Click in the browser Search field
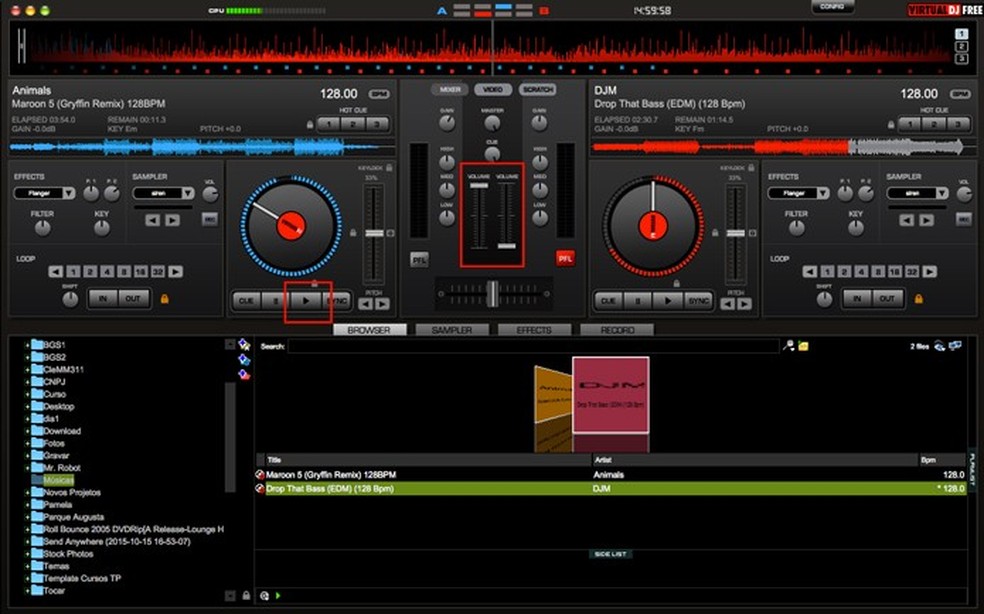 533,346
